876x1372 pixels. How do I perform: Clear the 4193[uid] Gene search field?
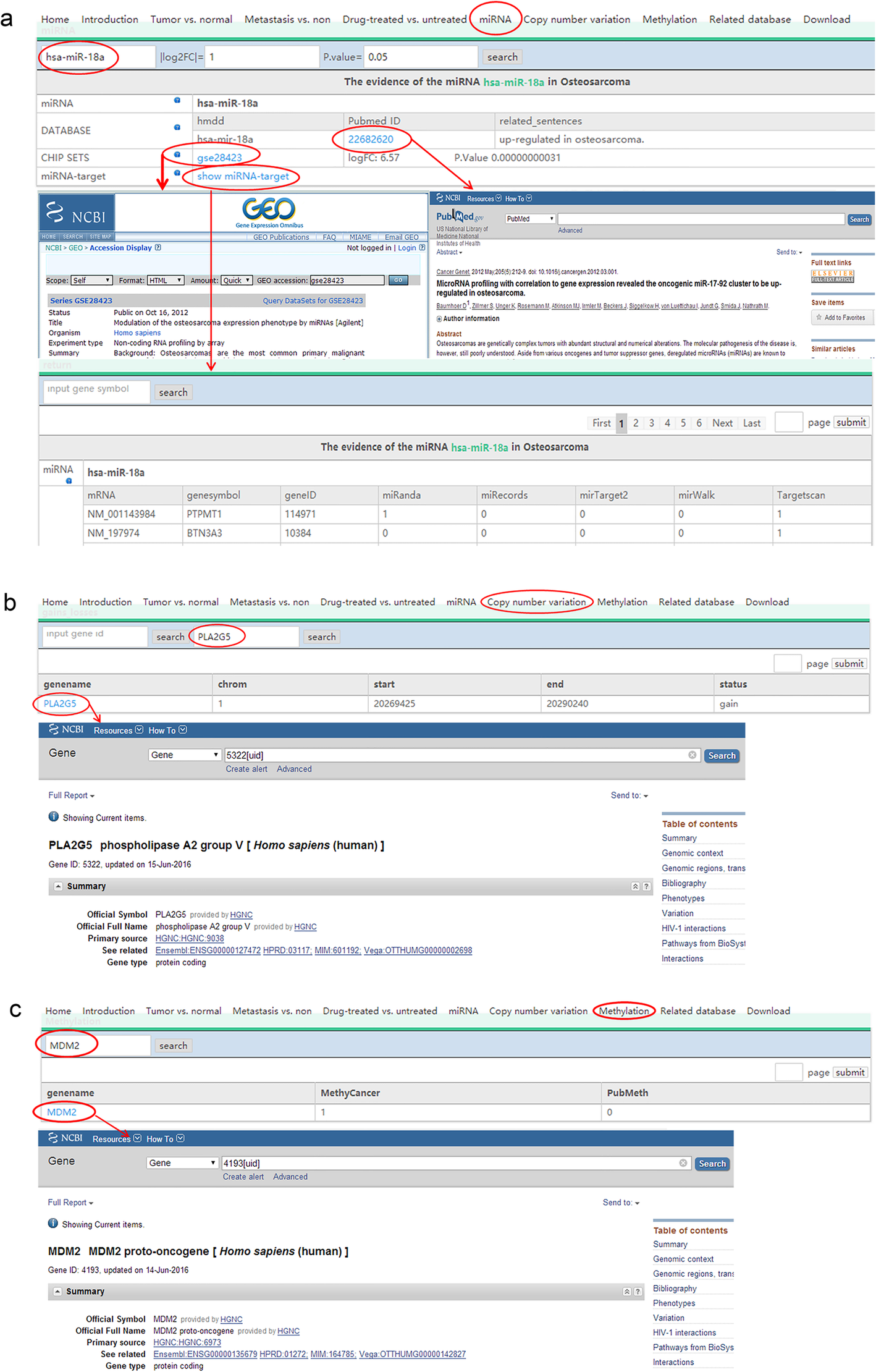[x=683, y=1162]
